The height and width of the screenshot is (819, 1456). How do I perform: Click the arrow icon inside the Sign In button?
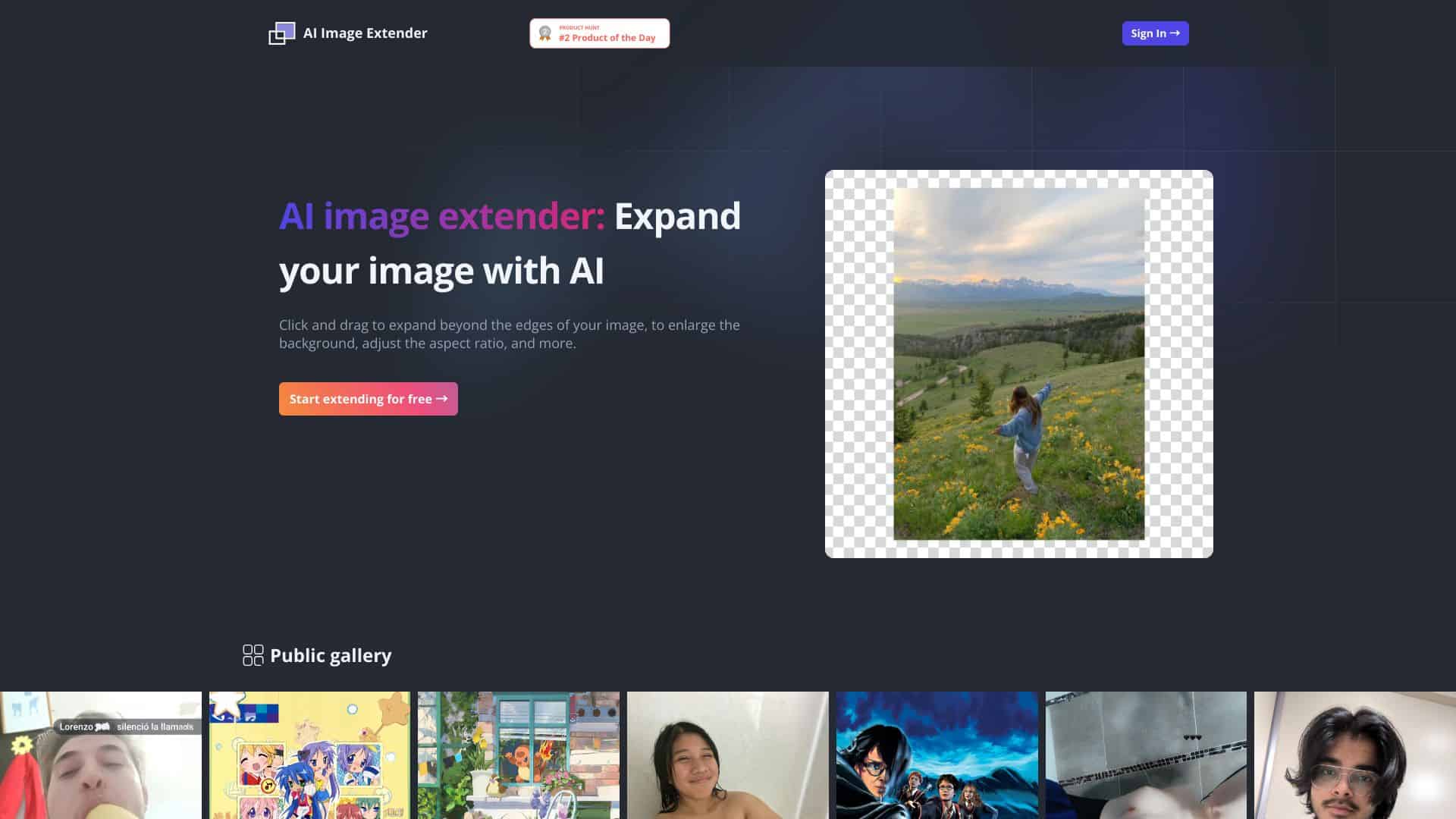click(1175, 33)
